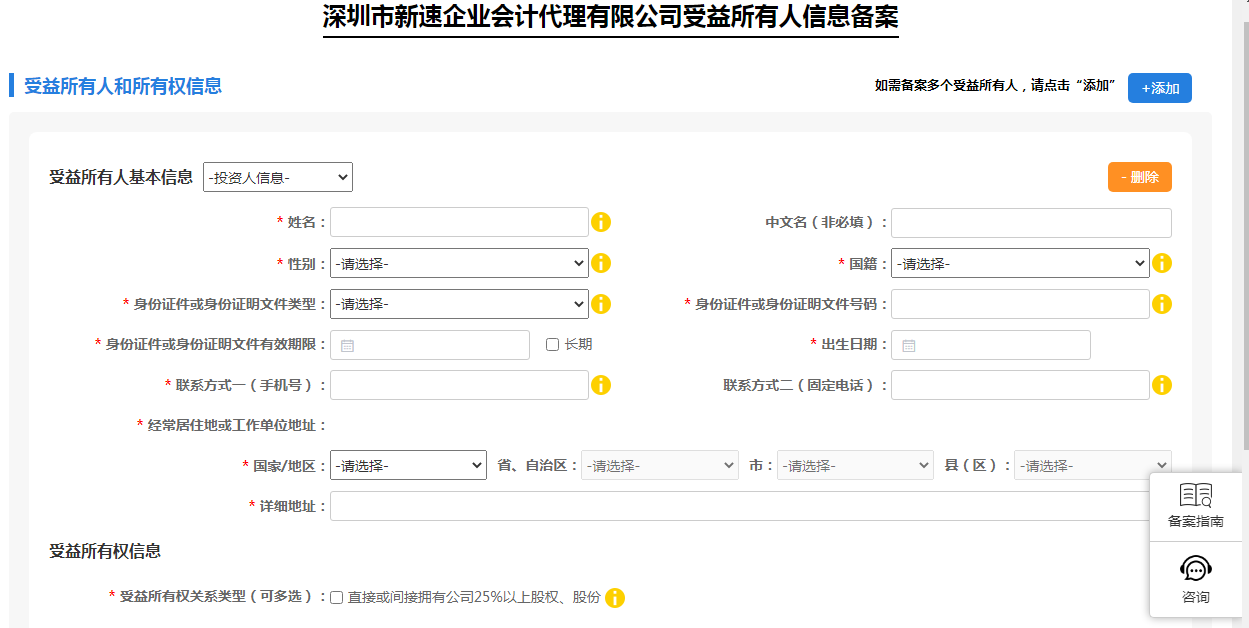Click info icon next to 手机号 field
This screenshot has width=1249, height=628.
click(x=601, y=385)
